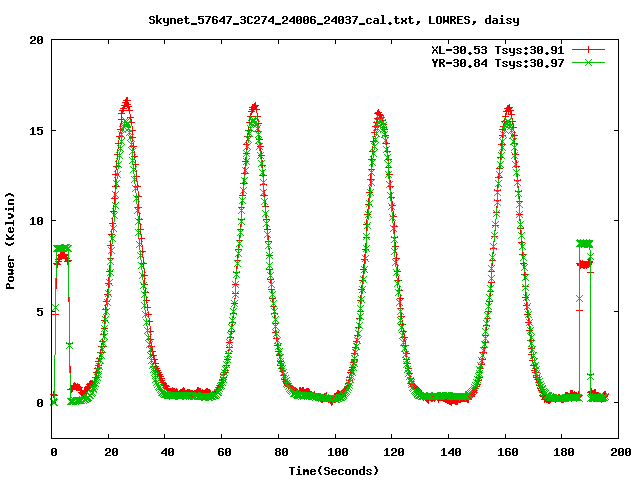Click the Time(Seconds) x-axis label
The height and width of the screenshot is (480, 640).
click(334, 471)
